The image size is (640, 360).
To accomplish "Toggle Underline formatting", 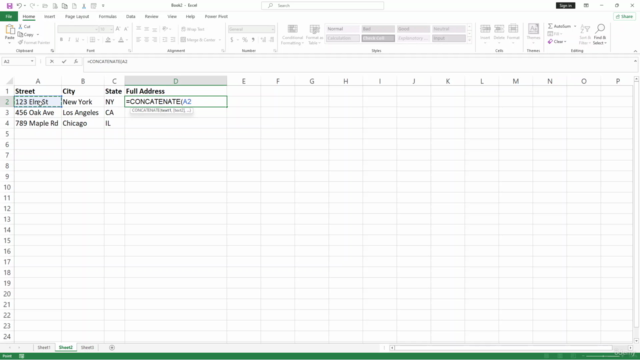I will 77,40.
